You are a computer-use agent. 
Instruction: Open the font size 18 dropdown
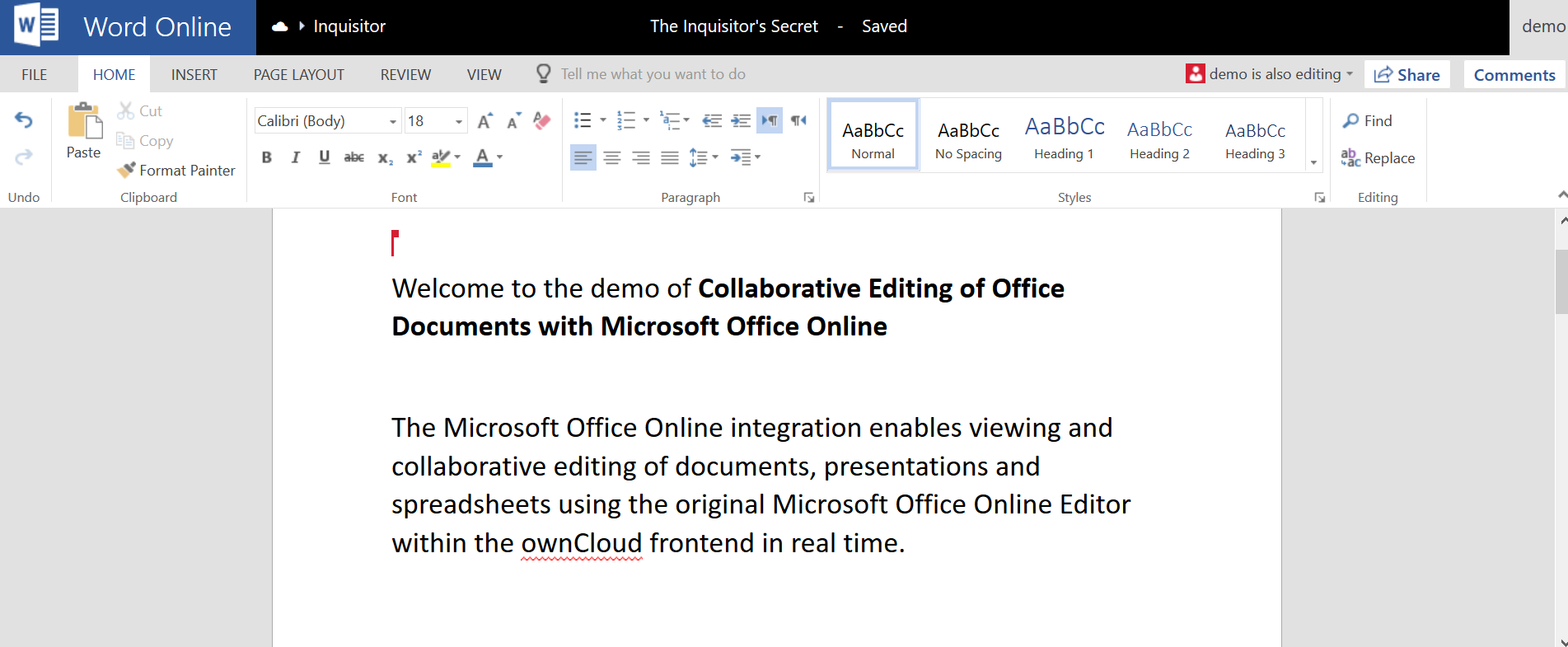tap(459, 121)
